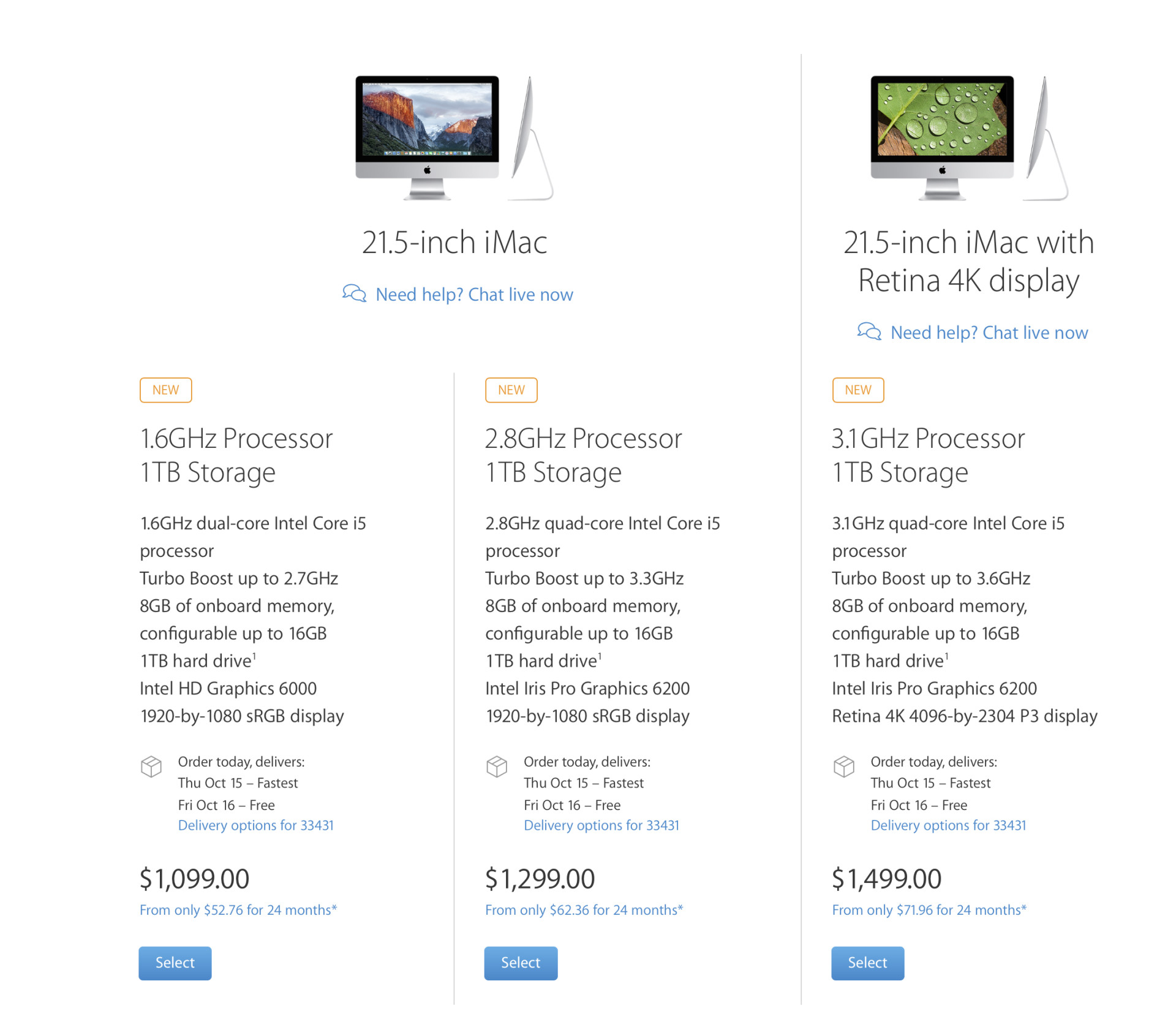Select the $1,099.00 iMac configuration
Image resolution: width=1176 pixels, height=1027 pixels.
click(x=175, y=963)
